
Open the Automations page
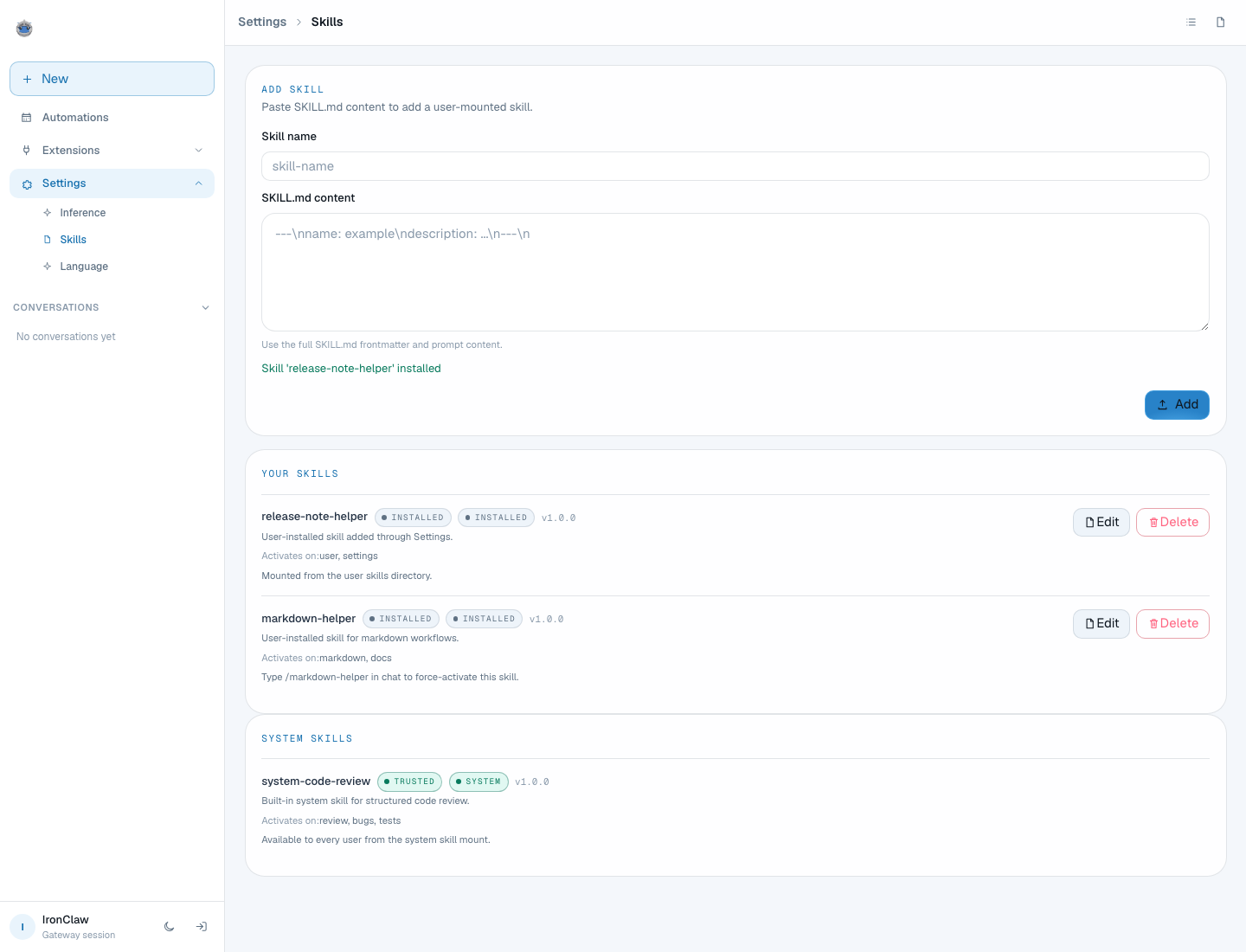pyautogui.click(x=112, y=118)
